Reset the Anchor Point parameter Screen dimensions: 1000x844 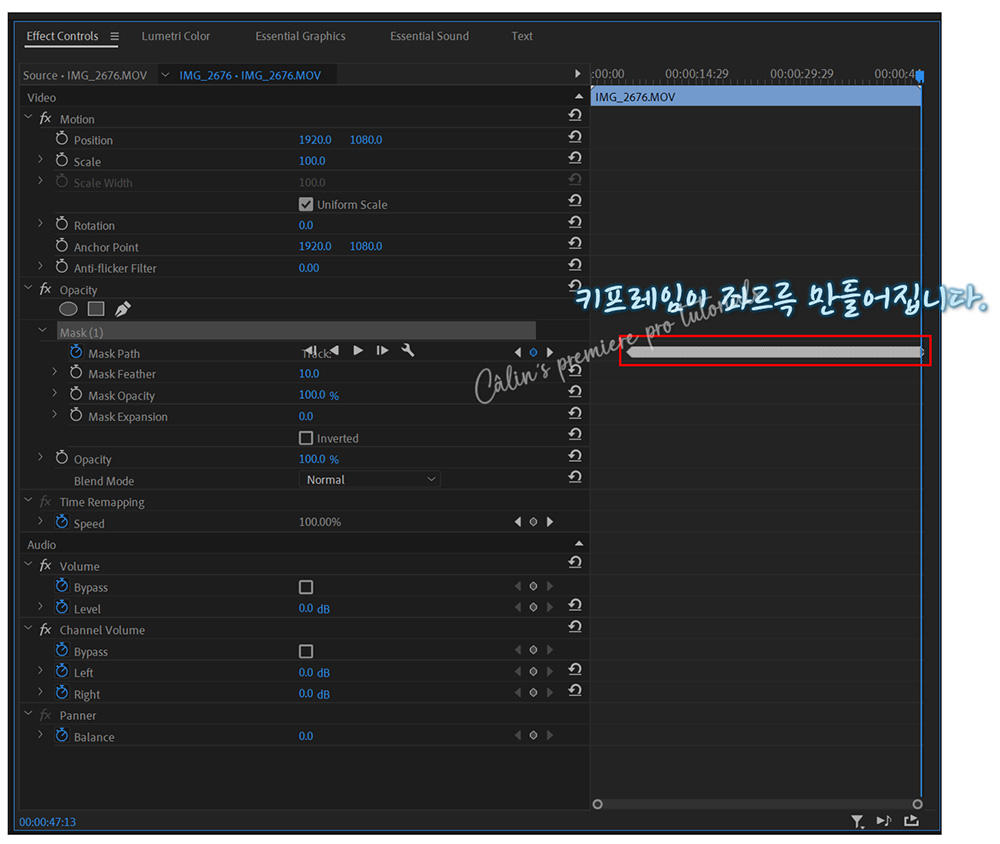[575, 243]
